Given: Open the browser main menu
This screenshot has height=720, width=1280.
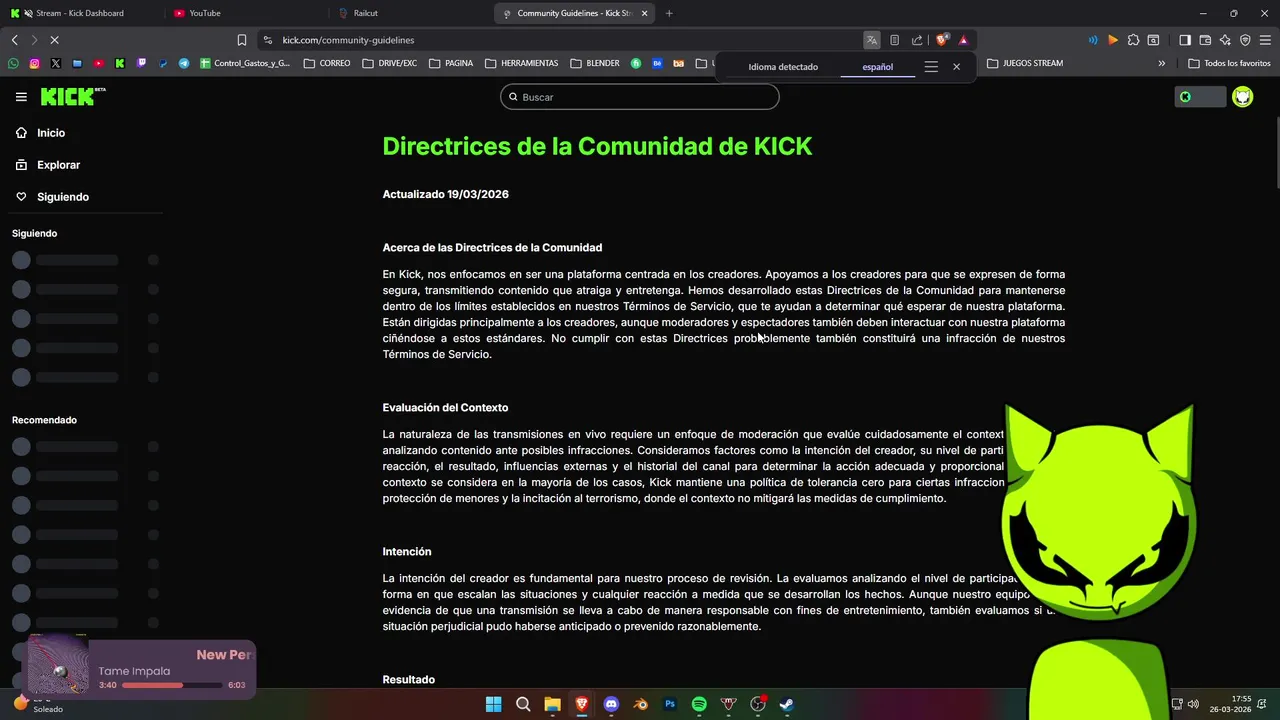Looking at the screenshot, I should [x=1265, y=40].
